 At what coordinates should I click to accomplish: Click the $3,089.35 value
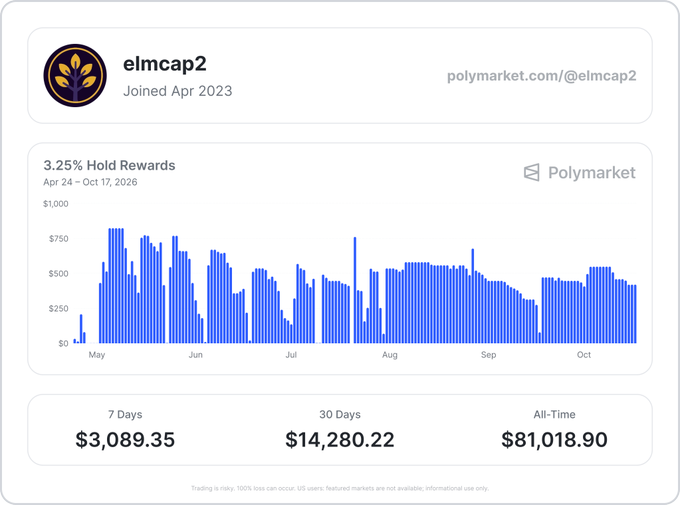[x=125, y=439]
